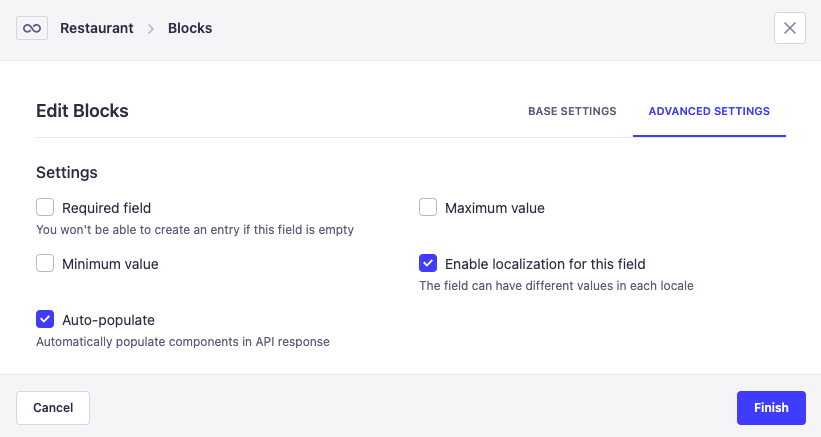Uncheck the Auto-populate checkbox
821x437 pixels.
pyautogui.click(x=45, y=320)
